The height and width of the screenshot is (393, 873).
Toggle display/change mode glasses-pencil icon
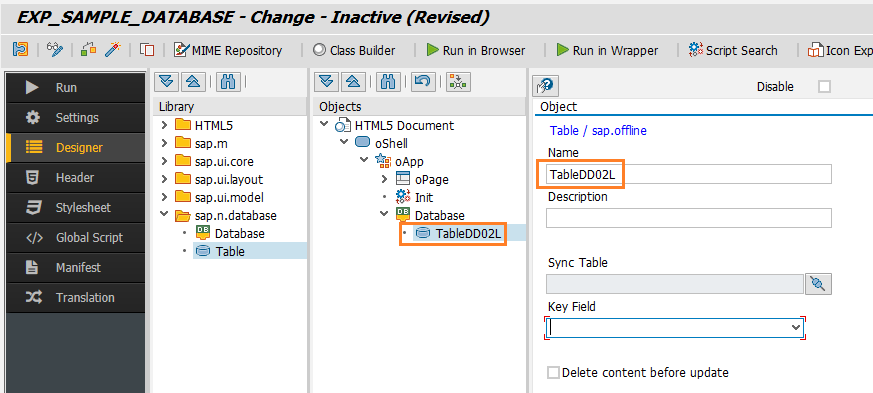click(x=55, y=50)
